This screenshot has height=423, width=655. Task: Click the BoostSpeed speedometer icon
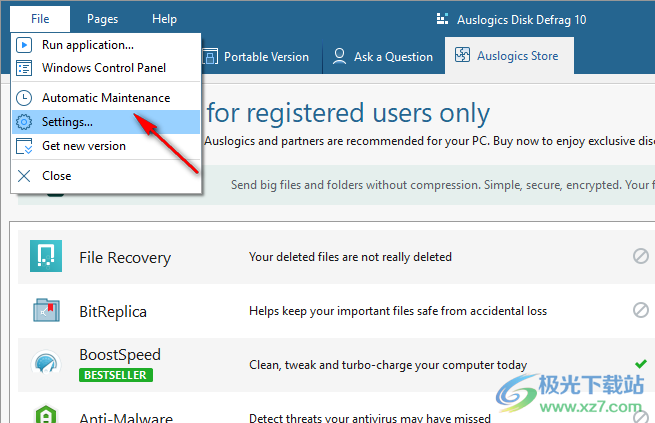(x=46, y=364)
